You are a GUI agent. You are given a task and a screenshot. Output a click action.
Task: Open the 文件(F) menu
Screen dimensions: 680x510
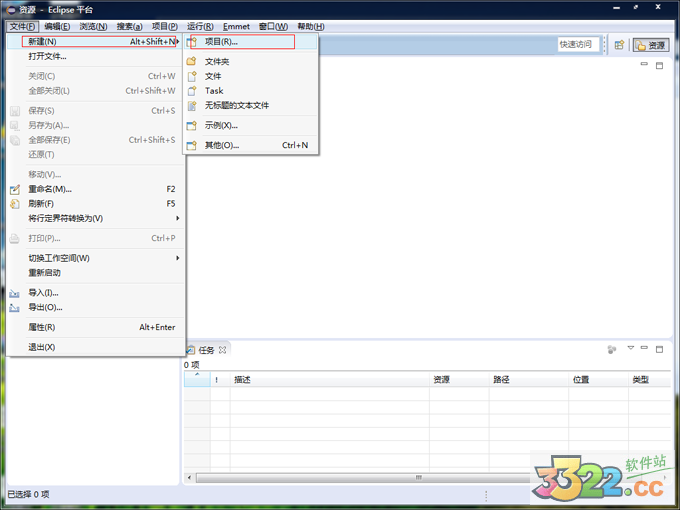point(23,26)
